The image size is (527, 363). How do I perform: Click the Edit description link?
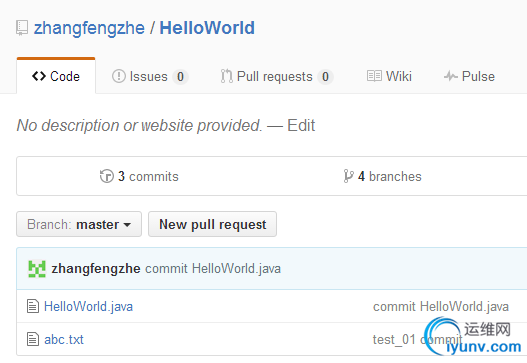coord(301,125)
